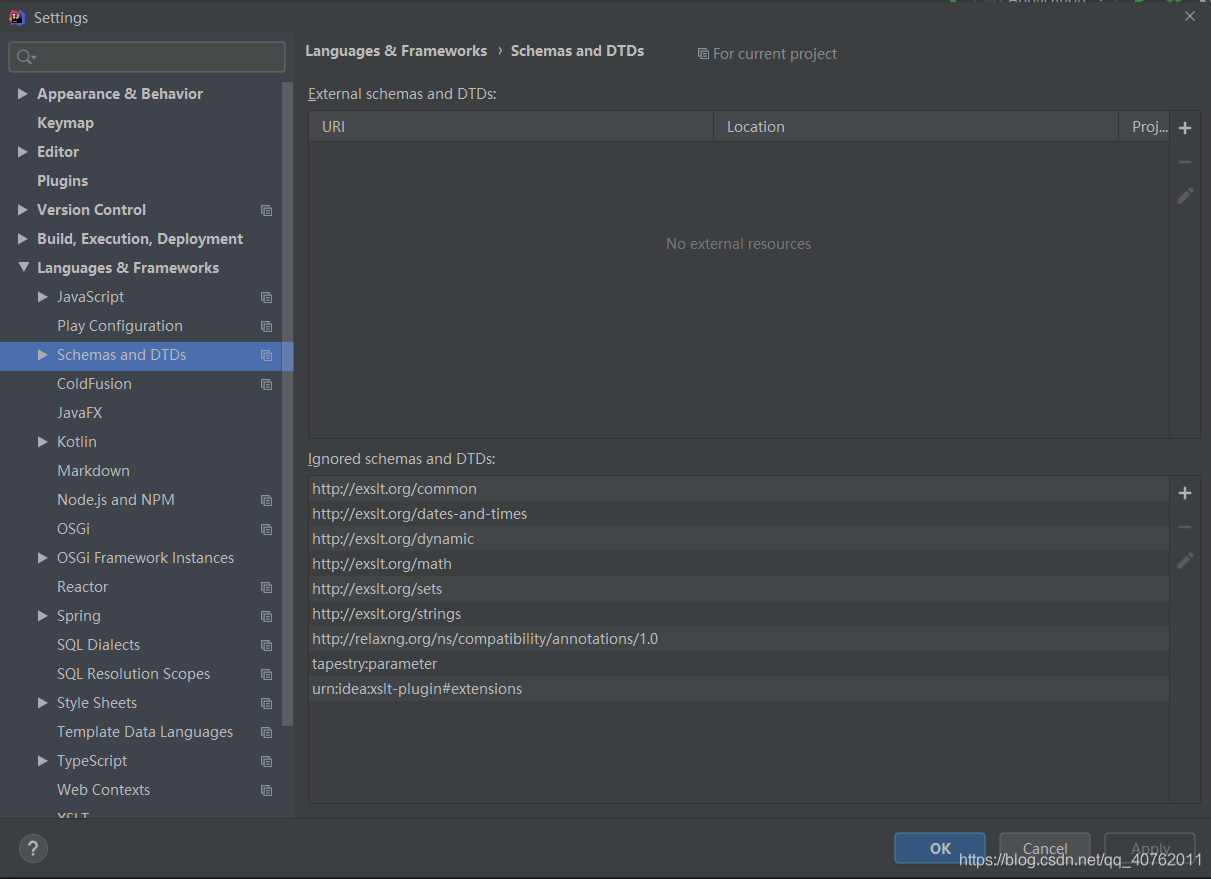This screenshot has height=879, width=1211.
Task: Select http://exslt.org/sets entry
Action: (x=739, y=589)
